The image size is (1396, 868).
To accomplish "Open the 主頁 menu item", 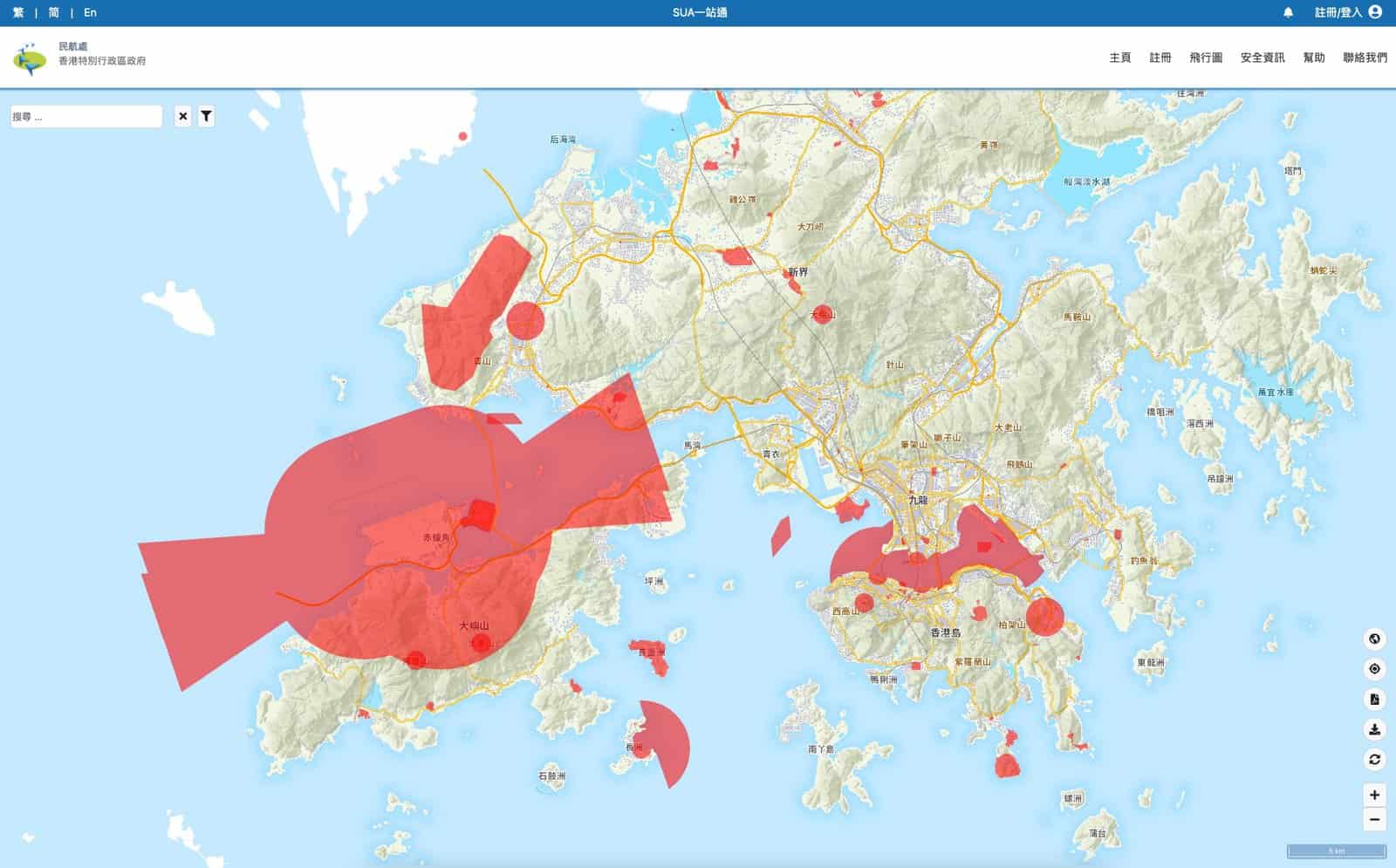I will point(1119,58).
